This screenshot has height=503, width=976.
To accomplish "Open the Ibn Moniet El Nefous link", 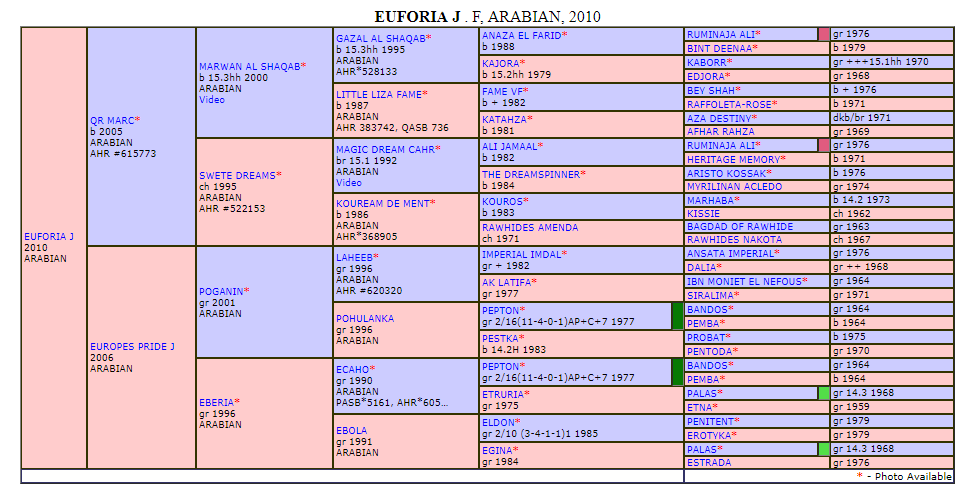I will [745, 281].
